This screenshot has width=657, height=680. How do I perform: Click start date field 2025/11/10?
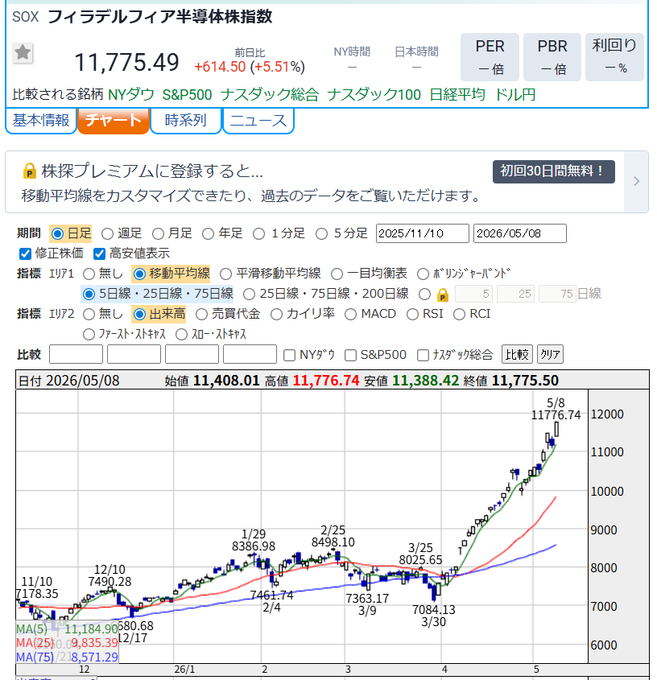point(422,233)
